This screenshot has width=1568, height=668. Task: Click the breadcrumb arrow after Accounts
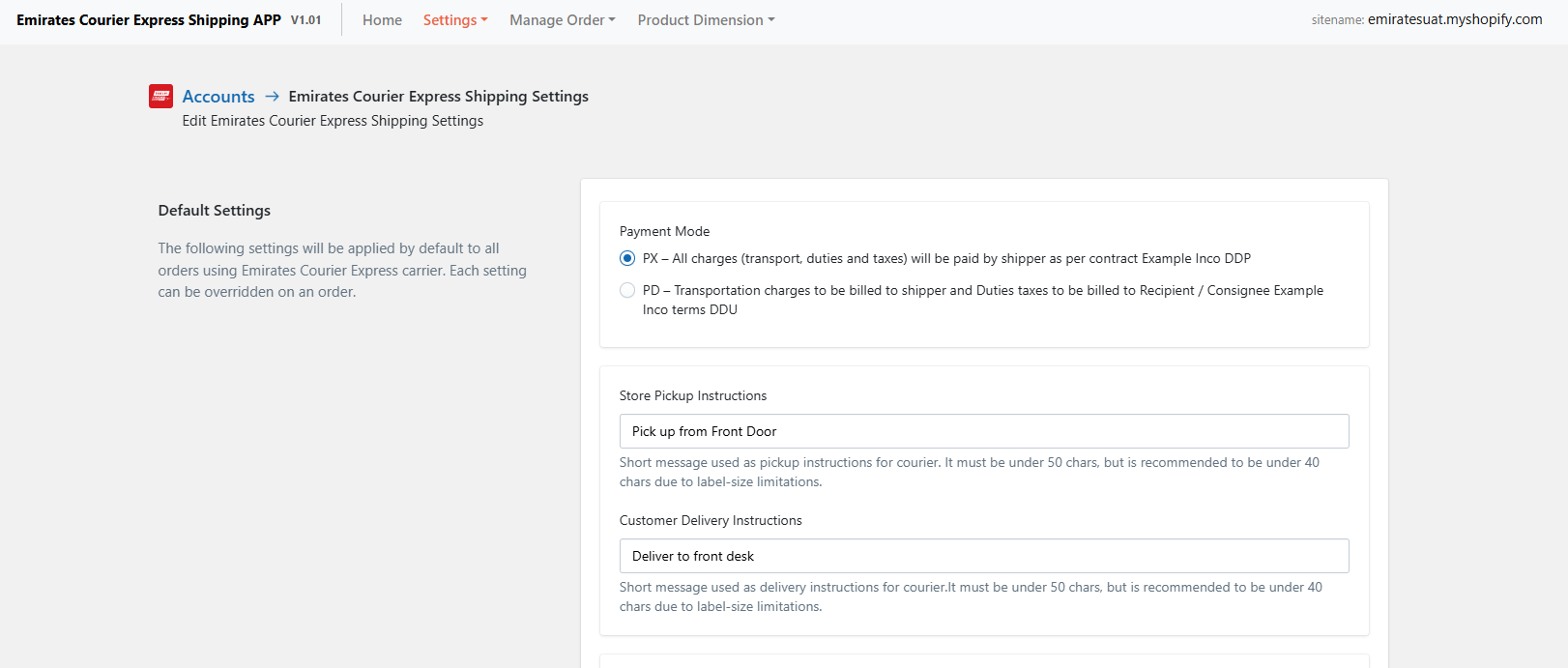[x=272, y=96]
